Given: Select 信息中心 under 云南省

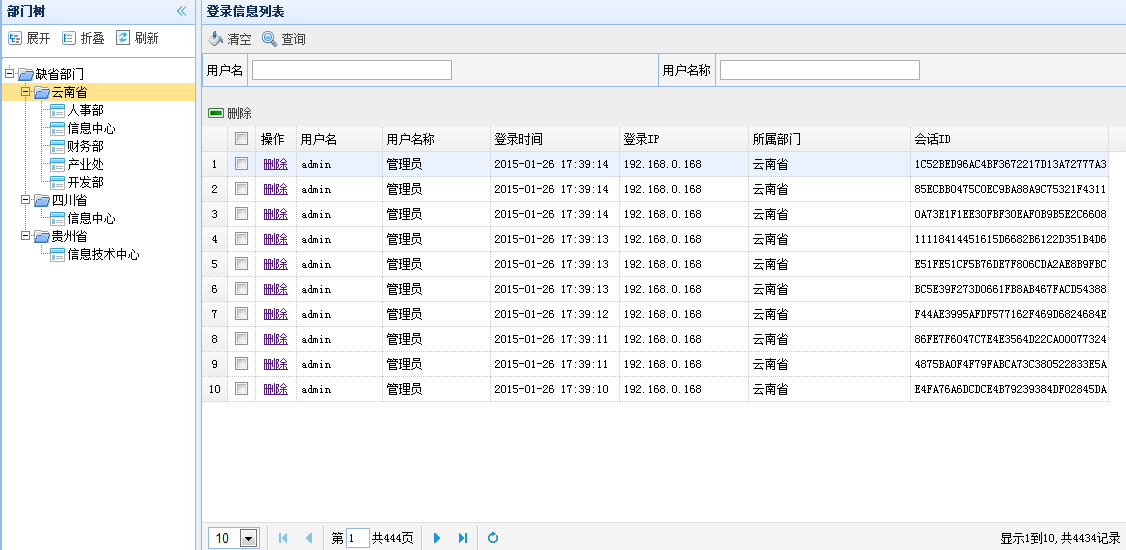Looking at the screenshot, I should point(91,129).
